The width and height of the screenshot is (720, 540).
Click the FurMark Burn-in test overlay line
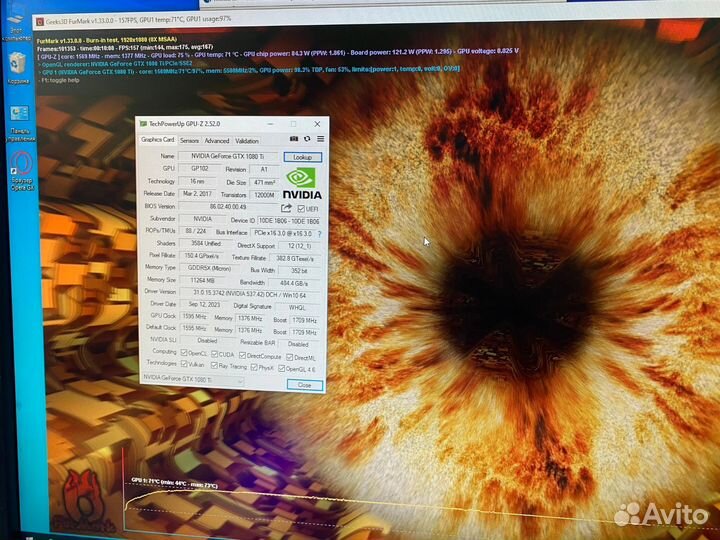point(107,40)
